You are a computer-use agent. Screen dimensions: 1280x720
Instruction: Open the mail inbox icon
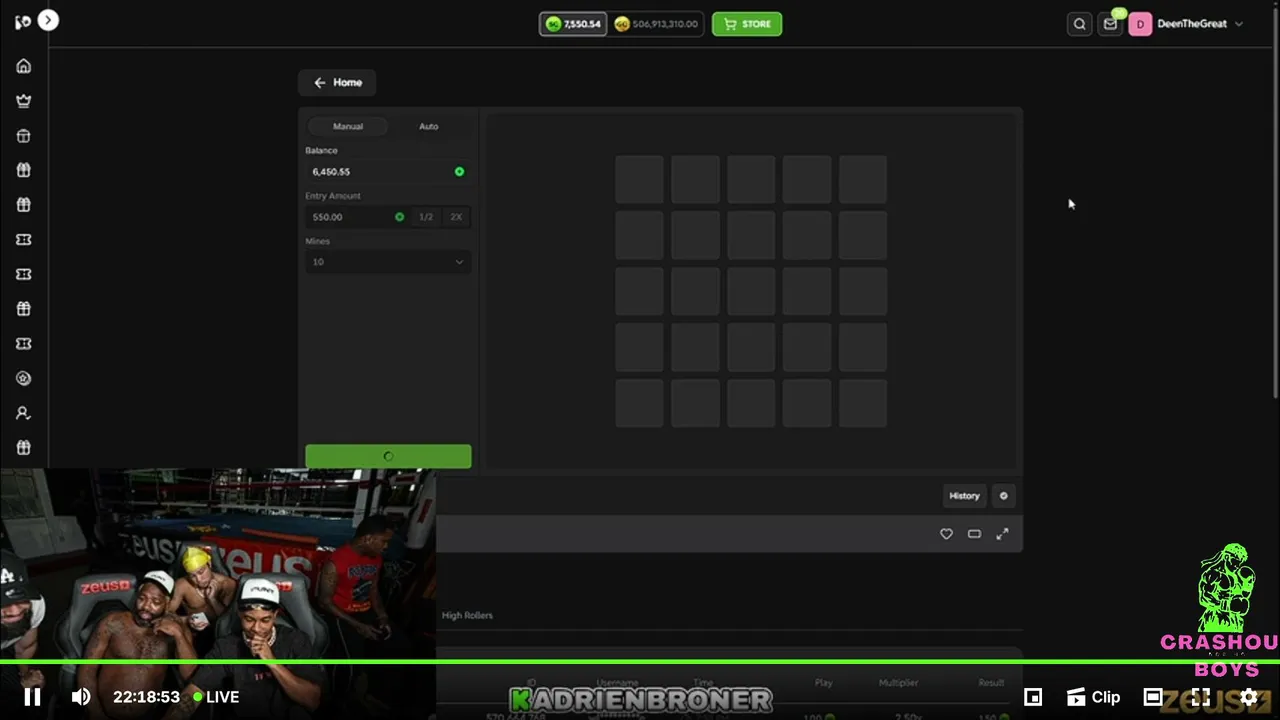click(1110, 24)
